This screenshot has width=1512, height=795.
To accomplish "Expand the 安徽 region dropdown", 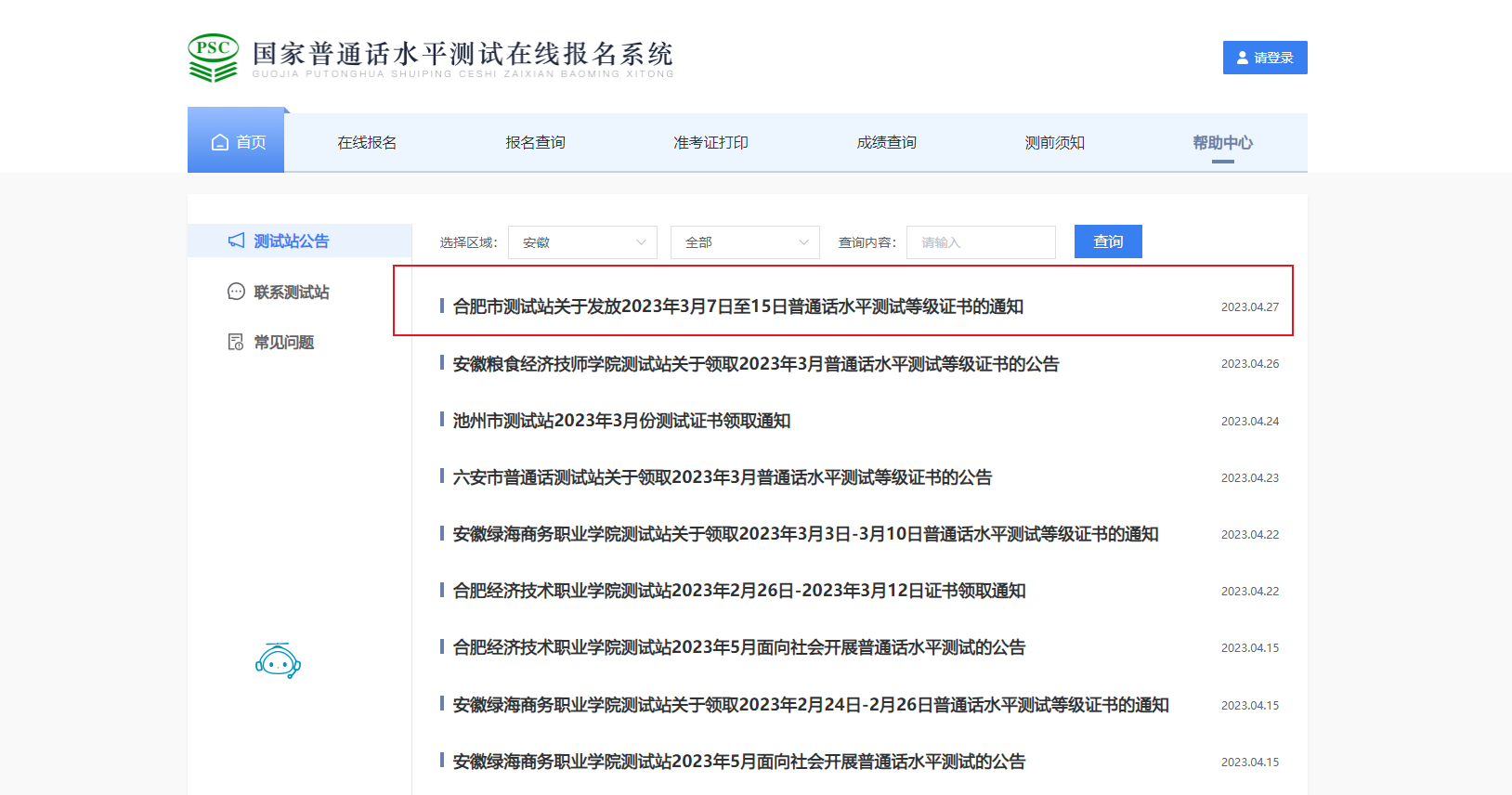I will [x=582, y=242].
